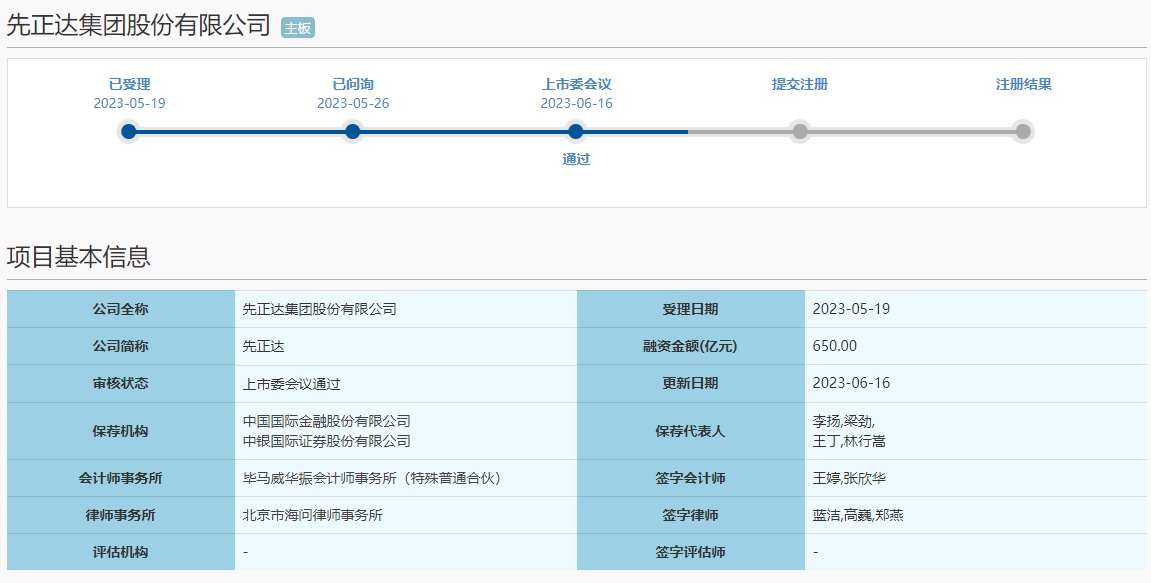Click sponsor 中银国际证券股份有限公司 in the table
Viewport: 1151px width, 583px height.
pos(327,441)
